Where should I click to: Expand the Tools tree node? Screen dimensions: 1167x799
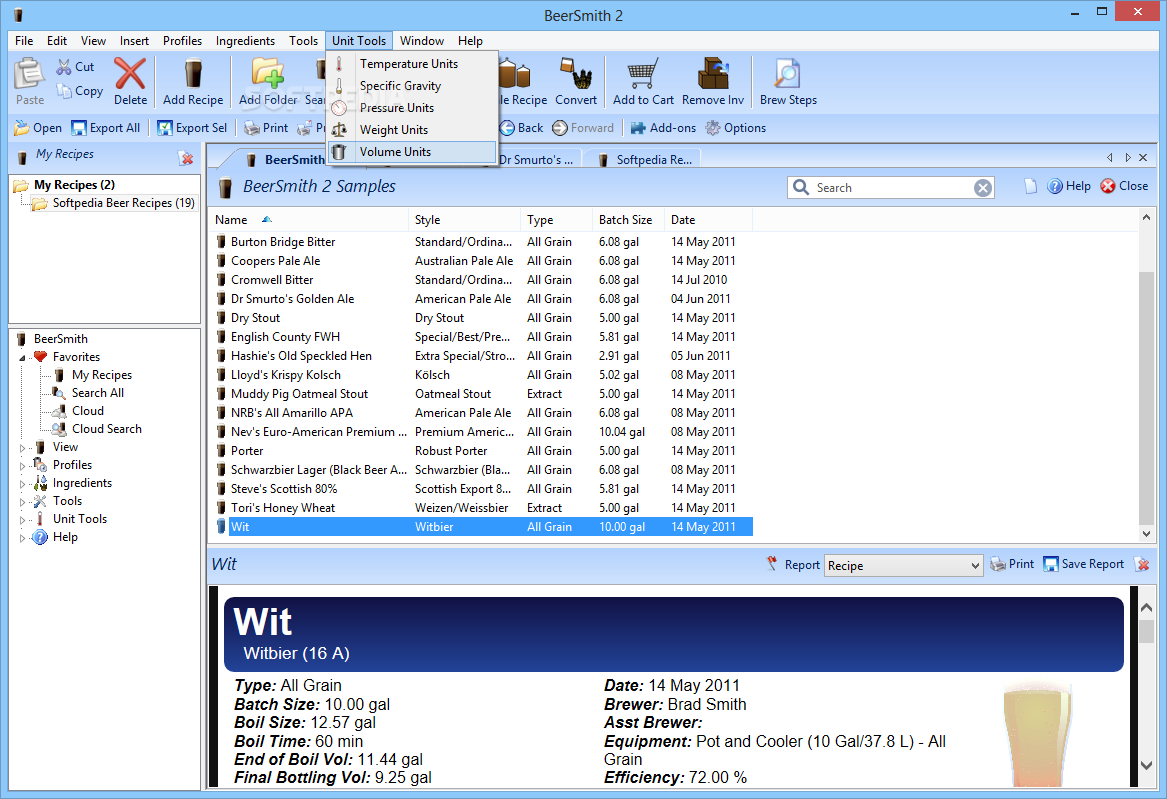(22, 502)
